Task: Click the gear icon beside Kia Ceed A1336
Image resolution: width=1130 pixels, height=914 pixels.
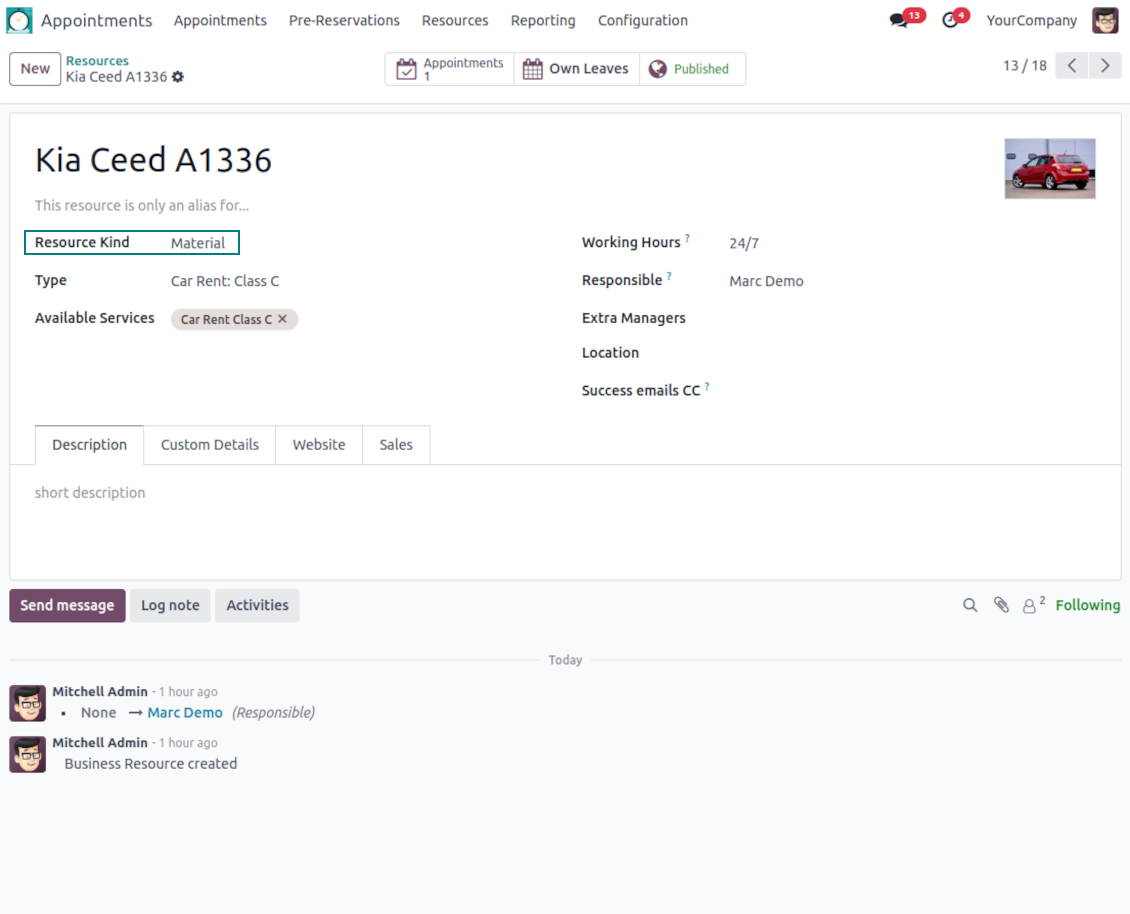Action: [x=178, y=77]
